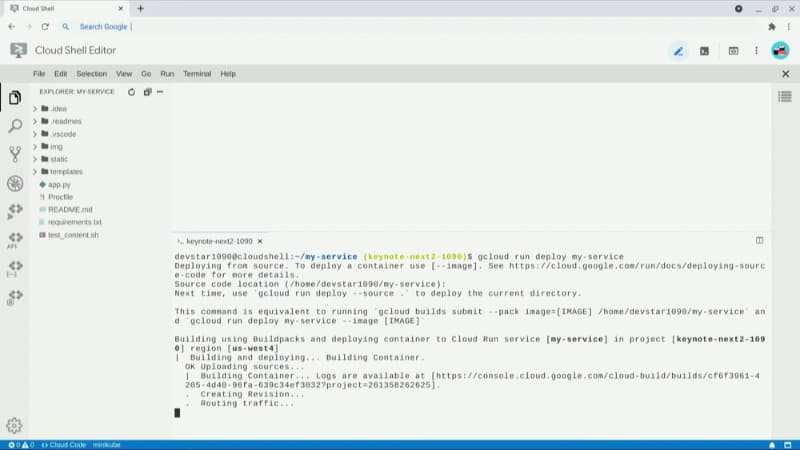The height and width of the screenshot is (450, 800).
Task: Click errors and warnings count in status bar
Action: tap(21, 445)
